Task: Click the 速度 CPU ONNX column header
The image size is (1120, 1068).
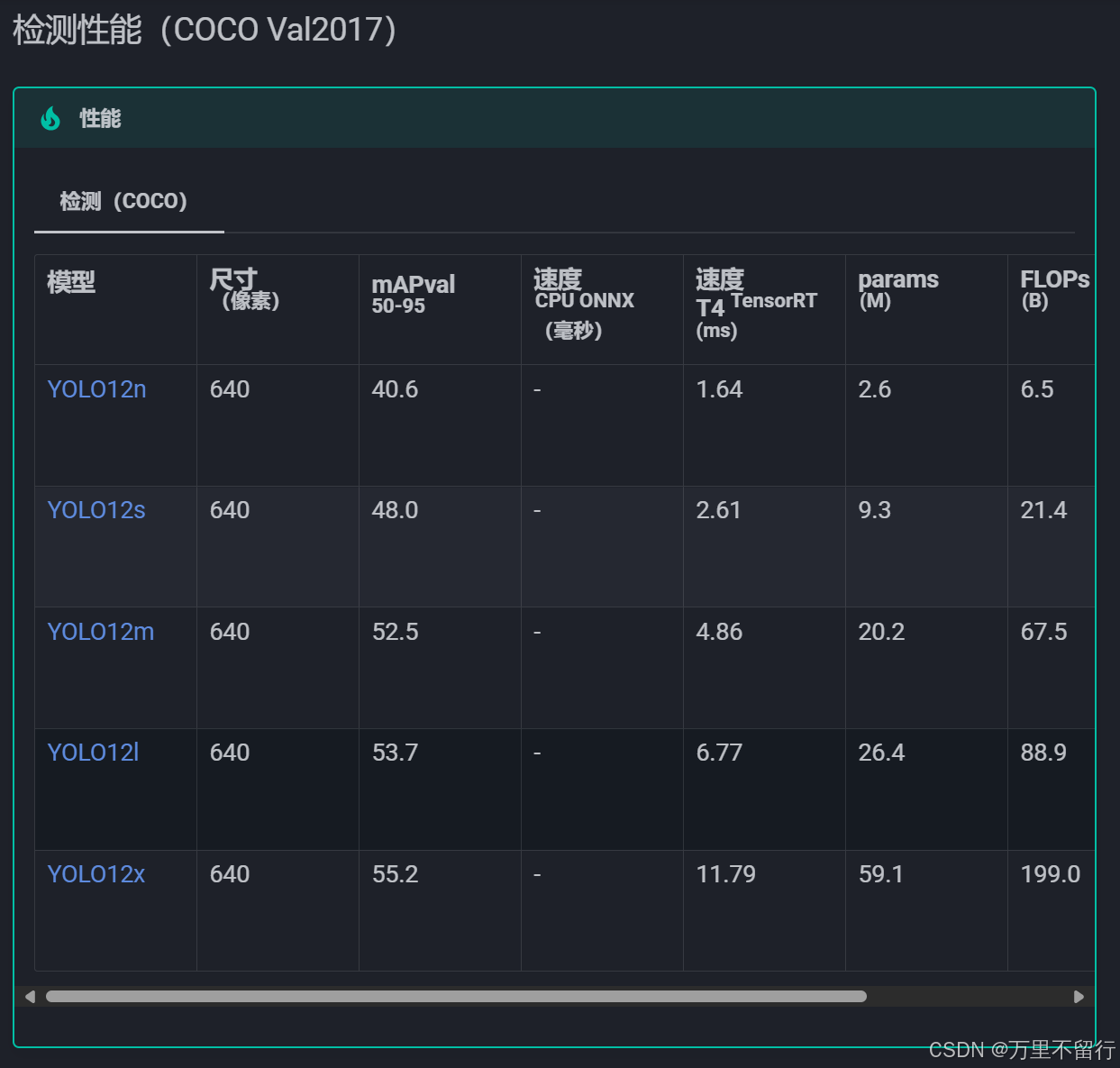Action: (602, 309)
